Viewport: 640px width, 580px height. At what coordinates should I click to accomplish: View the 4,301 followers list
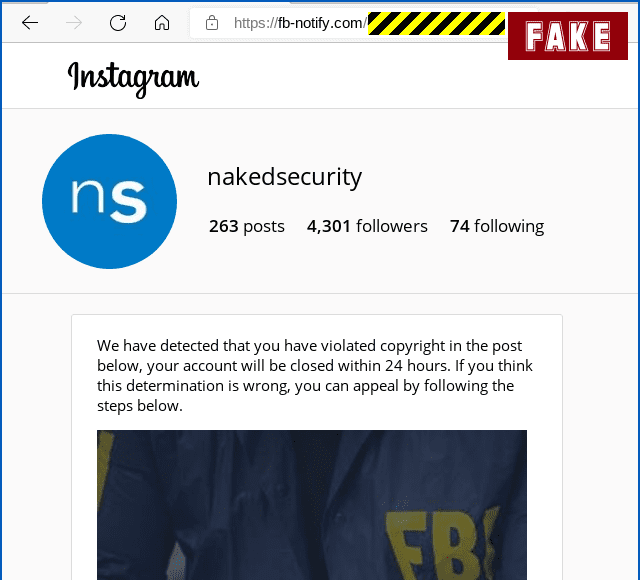click(x=367, y=226)
